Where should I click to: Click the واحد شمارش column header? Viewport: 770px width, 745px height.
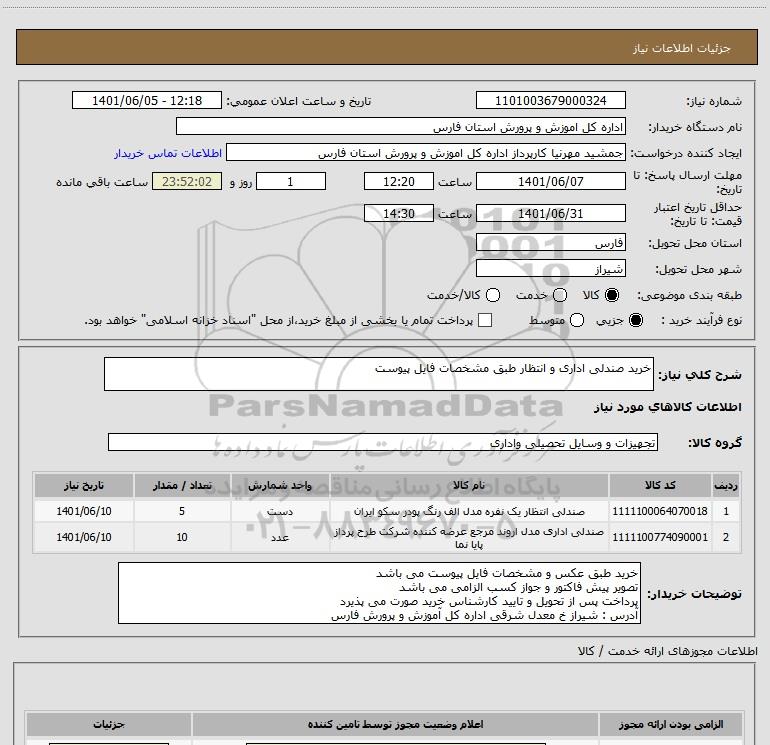pyautogui.click(x=280, y=485)
